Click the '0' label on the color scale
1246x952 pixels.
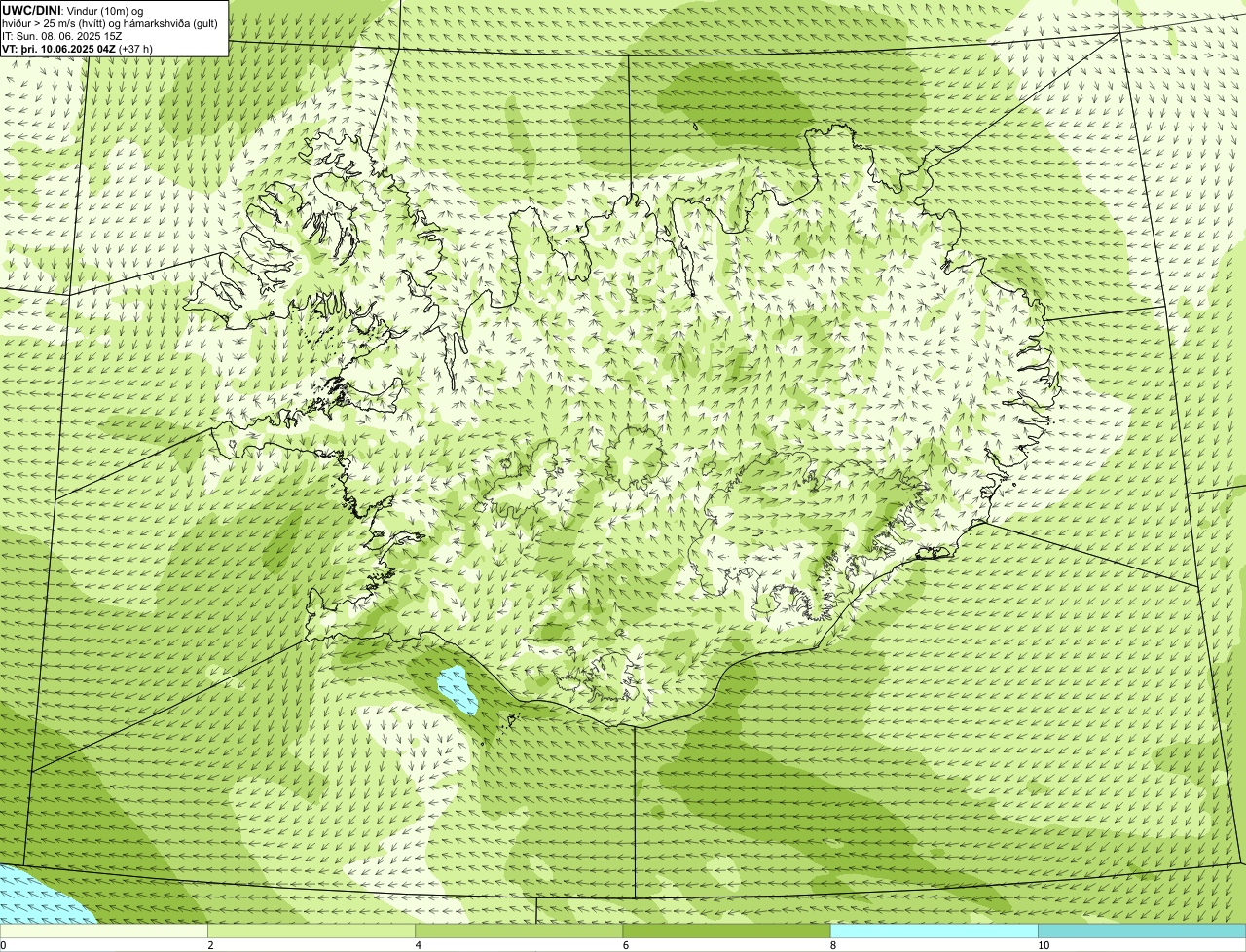click(x=3, y=945)
